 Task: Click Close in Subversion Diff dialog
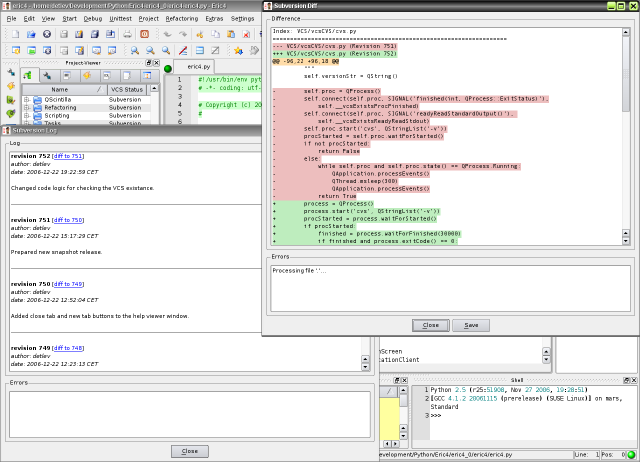(x=431, y=325)
